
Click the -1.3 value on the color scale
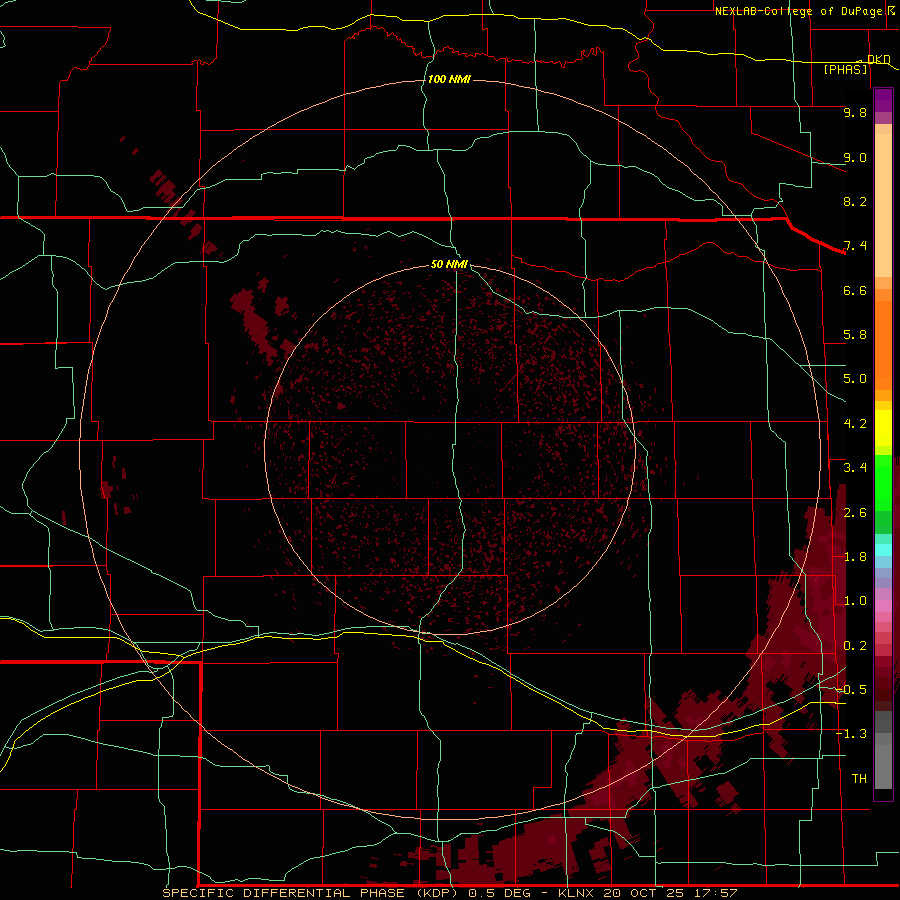[x=852, y=734]
